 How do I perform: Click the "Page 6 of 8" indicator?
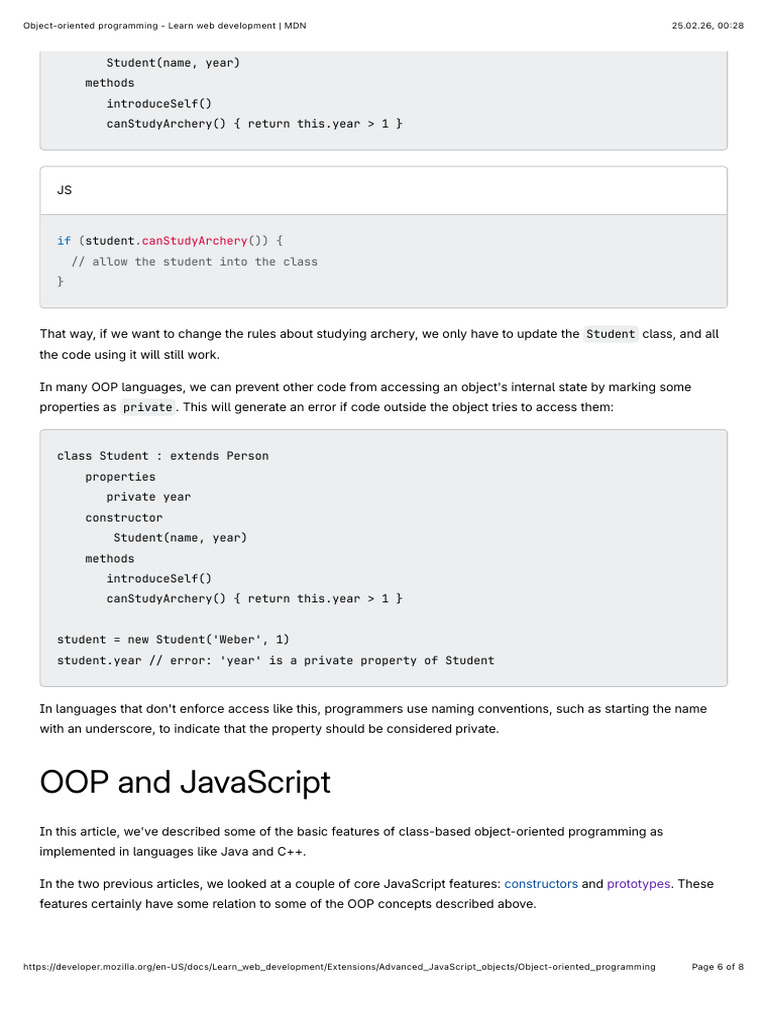pyautogui.click(x=717, y=967)
